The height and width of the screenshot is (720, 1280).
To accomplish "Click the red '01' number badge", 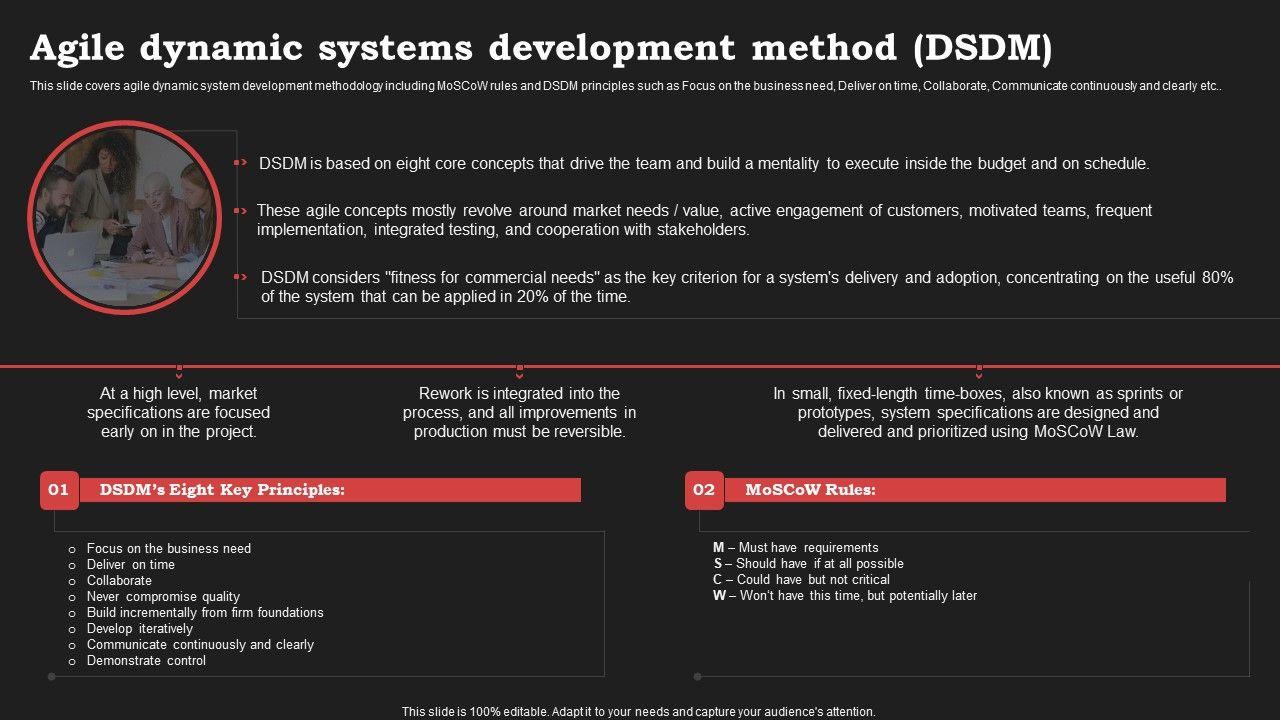I will click(59, 490).
